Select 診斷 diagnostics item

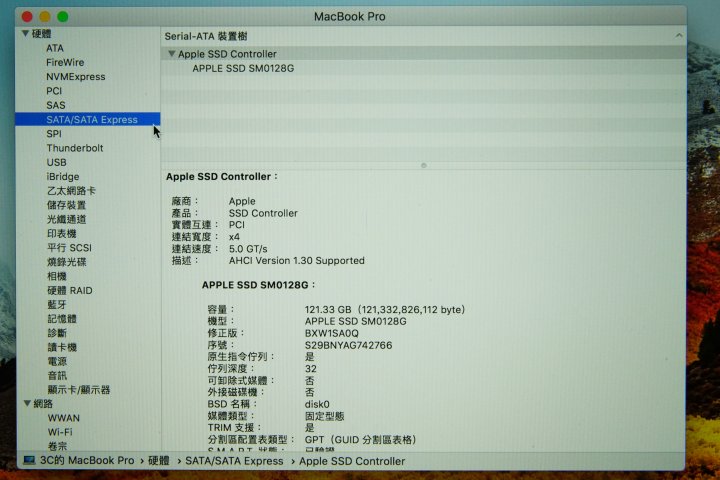tap(56, 333)
